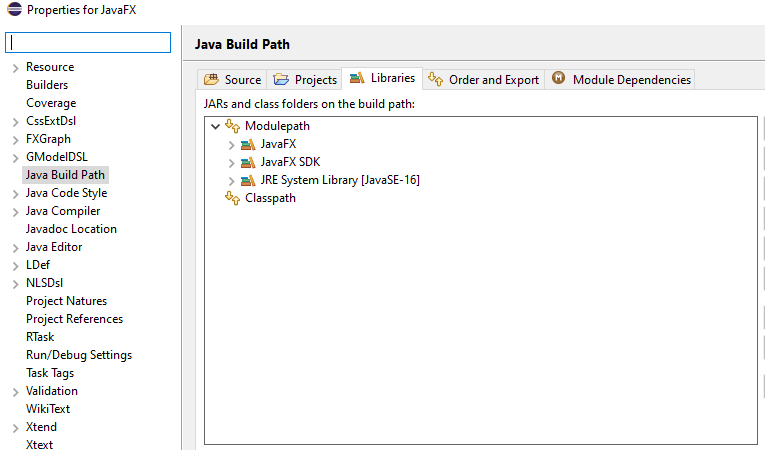Click the JavaFX SDK library icon

coord(248,162)
